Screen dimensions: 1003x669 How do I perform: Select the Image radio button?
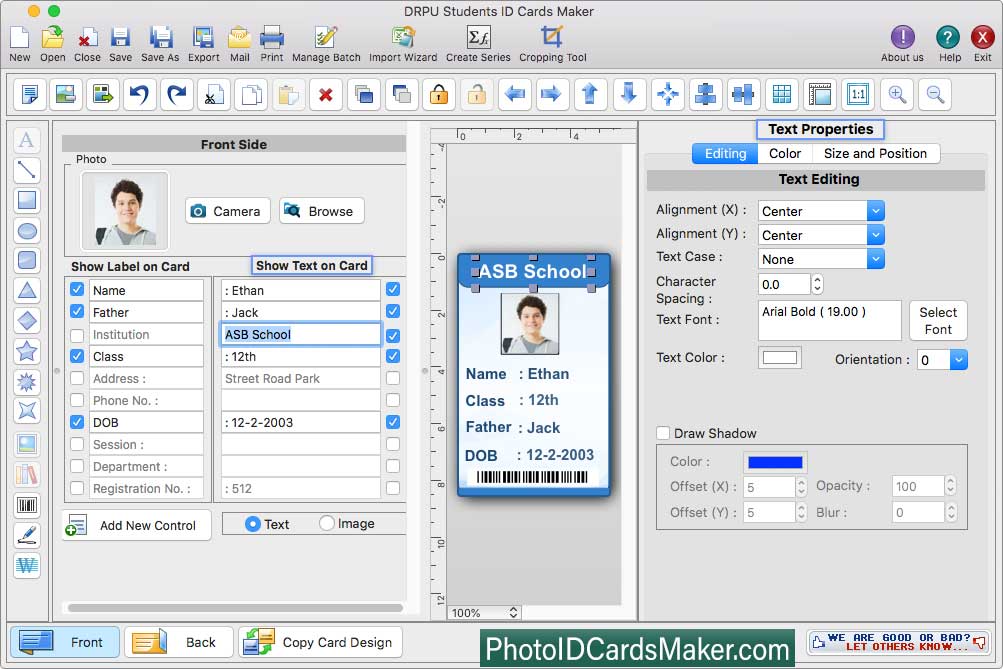point(327,524)
